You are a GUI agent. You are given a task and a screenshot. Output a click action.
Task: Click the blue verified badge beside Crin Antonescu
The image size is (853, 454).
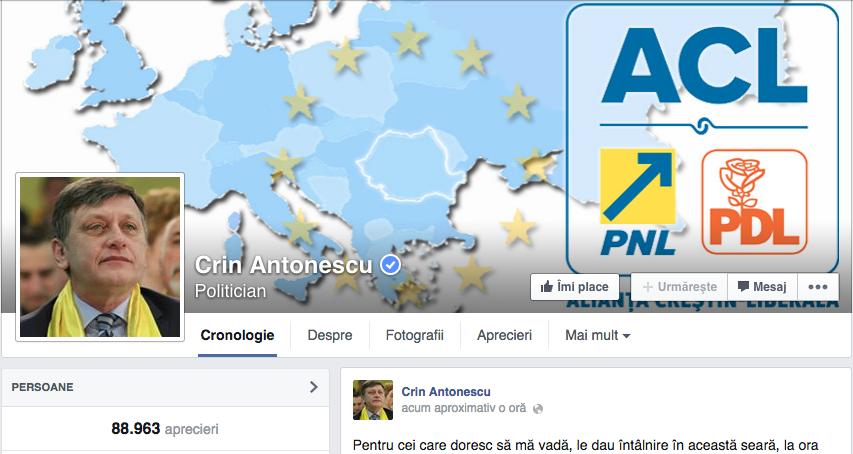(391, 265)
